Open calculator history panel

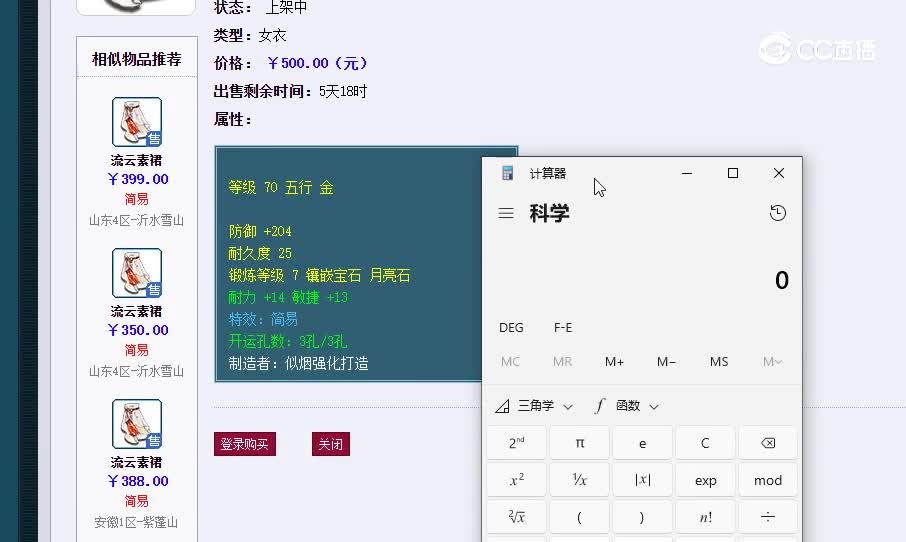(778, 213)
